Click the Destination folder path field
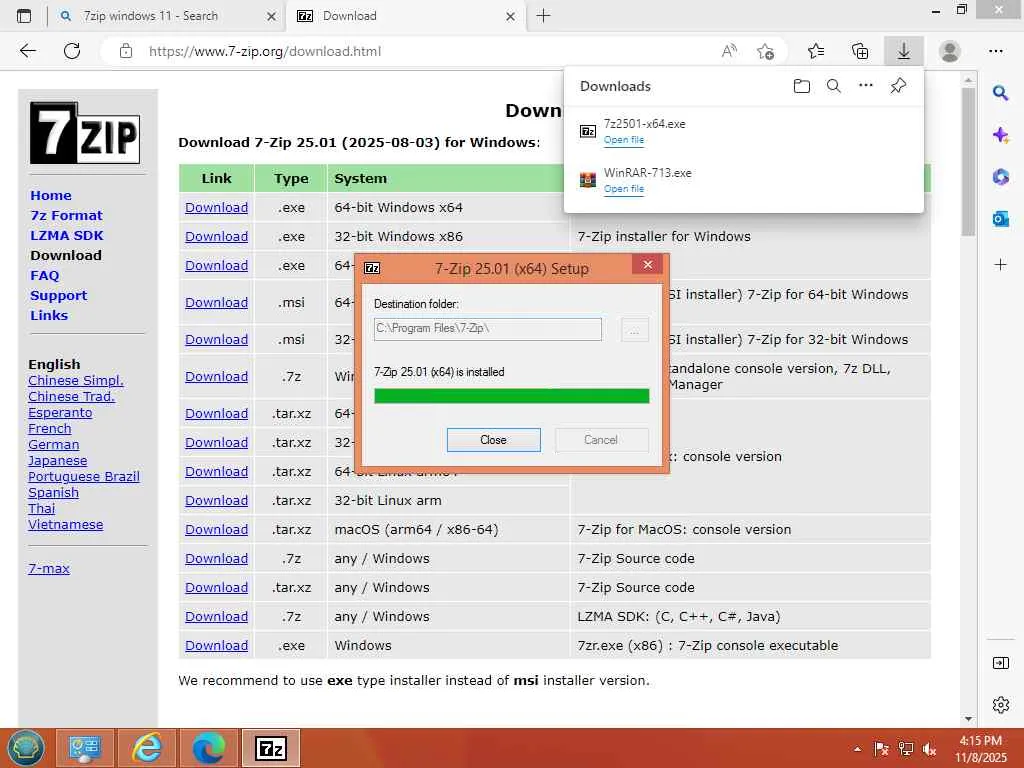Viewport: 1024px width, 768px height. (x=488, y=329)
